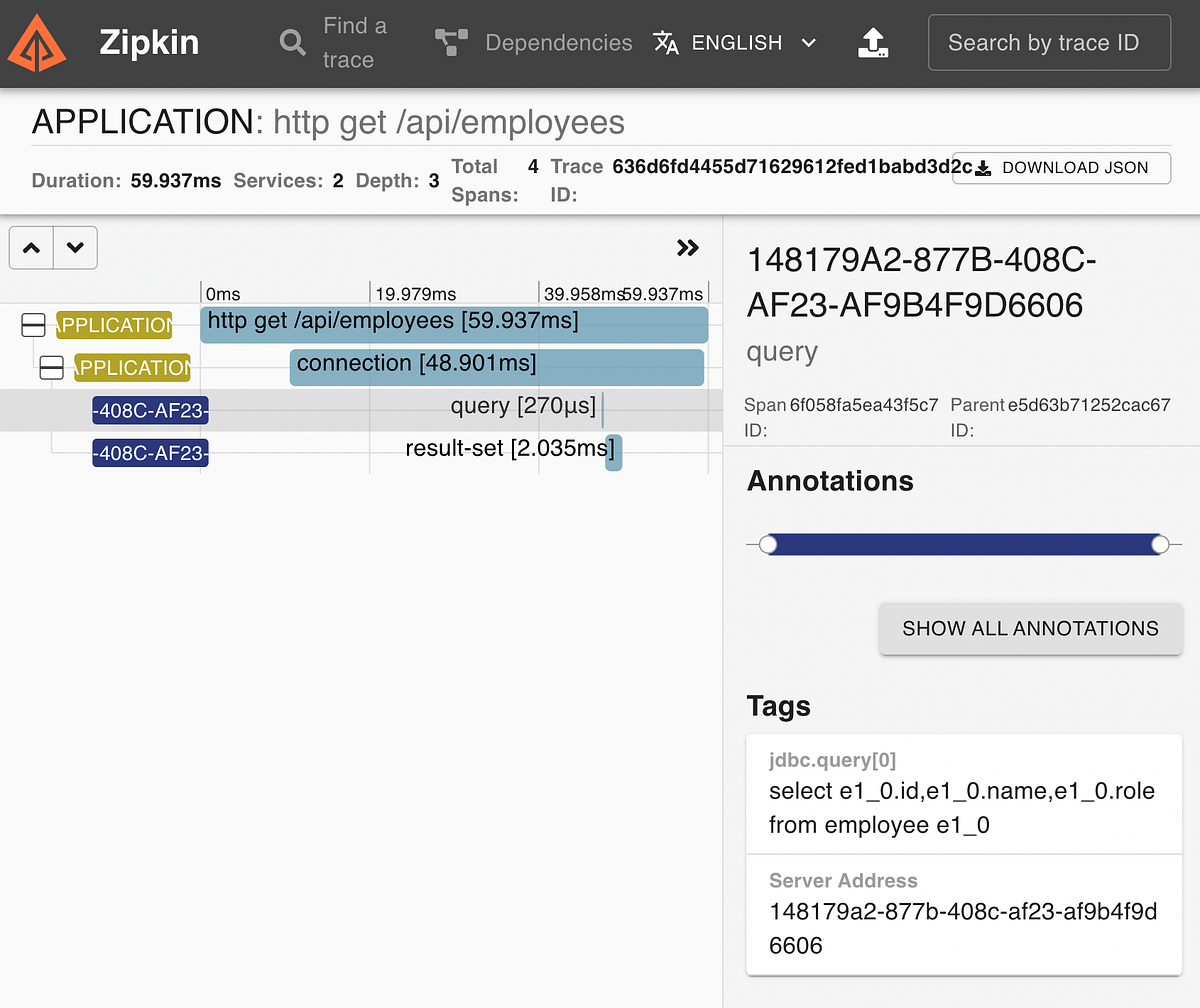
Task: Click the Search by trace ID field
Action: tap(1049, 42)
